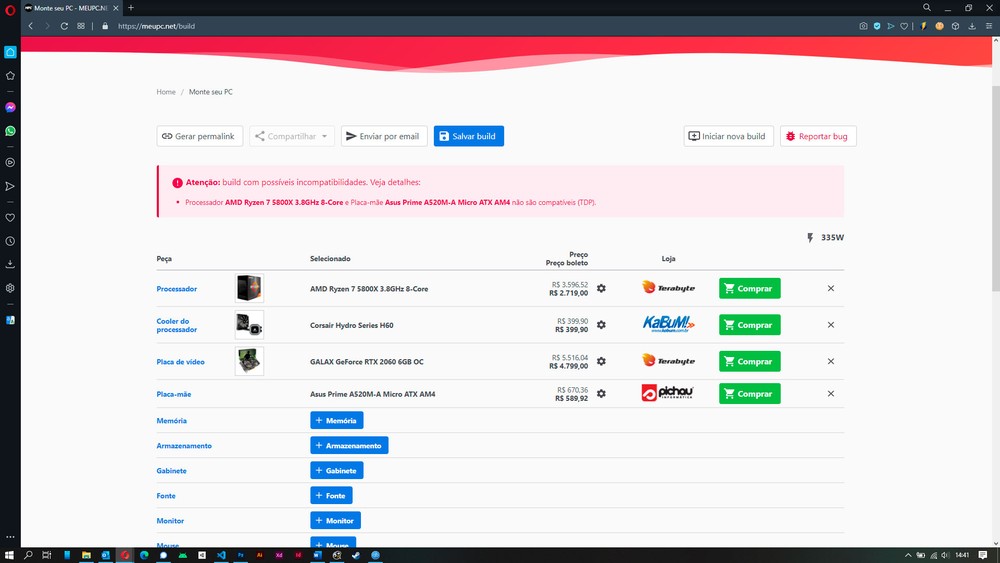The image size is (1000, 563).
Task: Open the sidebar bookmarks heart icon
Action: (10, 217)
